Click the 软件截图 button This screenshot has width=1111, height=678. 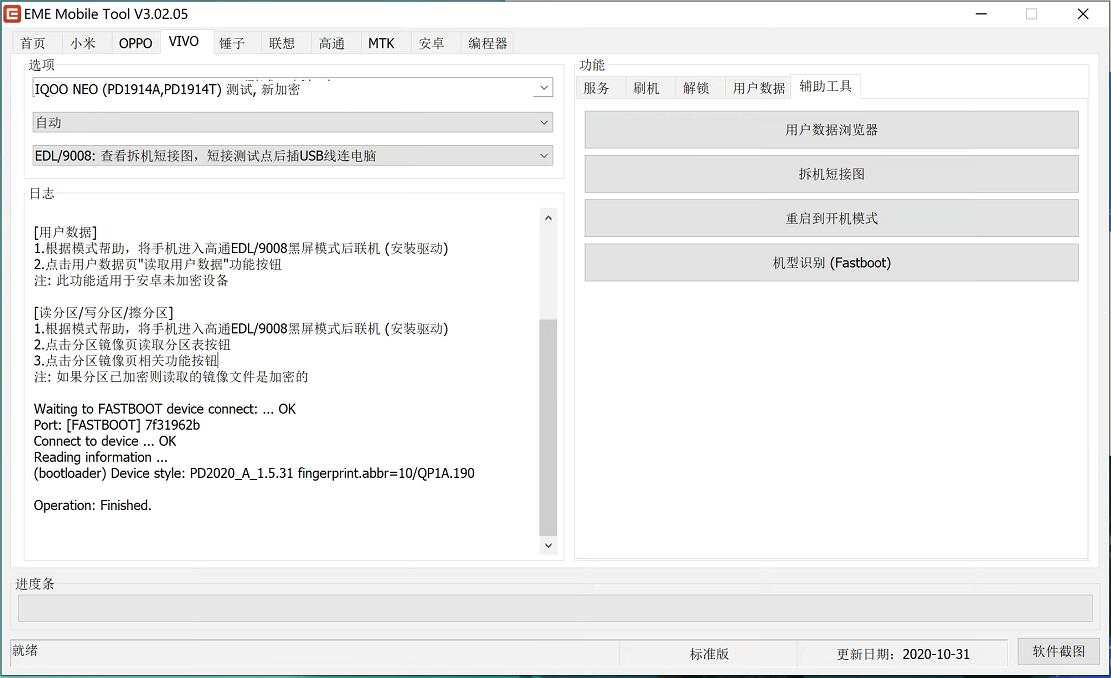coord(1059,651)
